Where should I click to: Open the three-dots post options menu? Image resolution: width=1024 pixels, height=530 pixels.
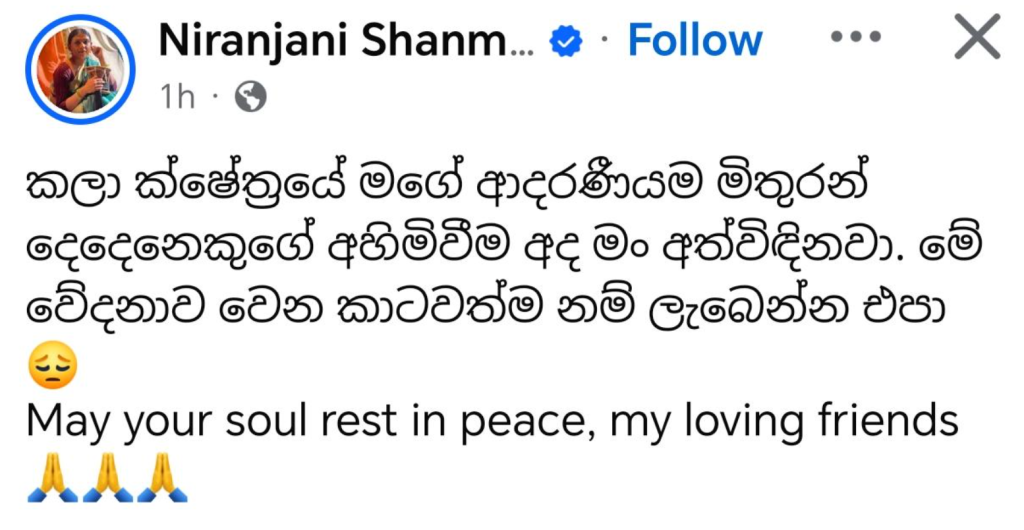pos(855,38)
